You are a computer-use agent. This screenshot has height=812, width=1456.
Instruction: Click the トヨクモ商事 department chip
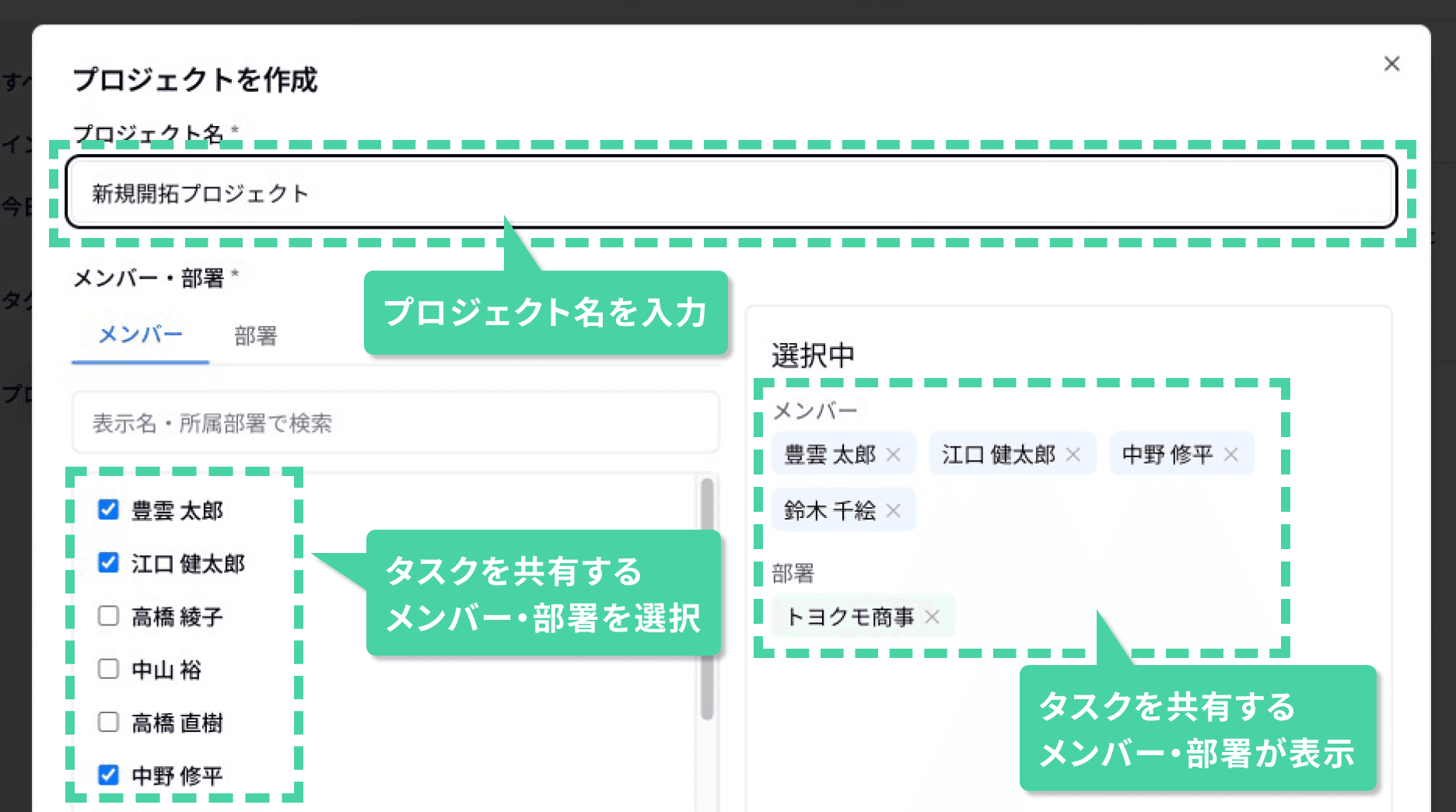click(x=852, y=616)
